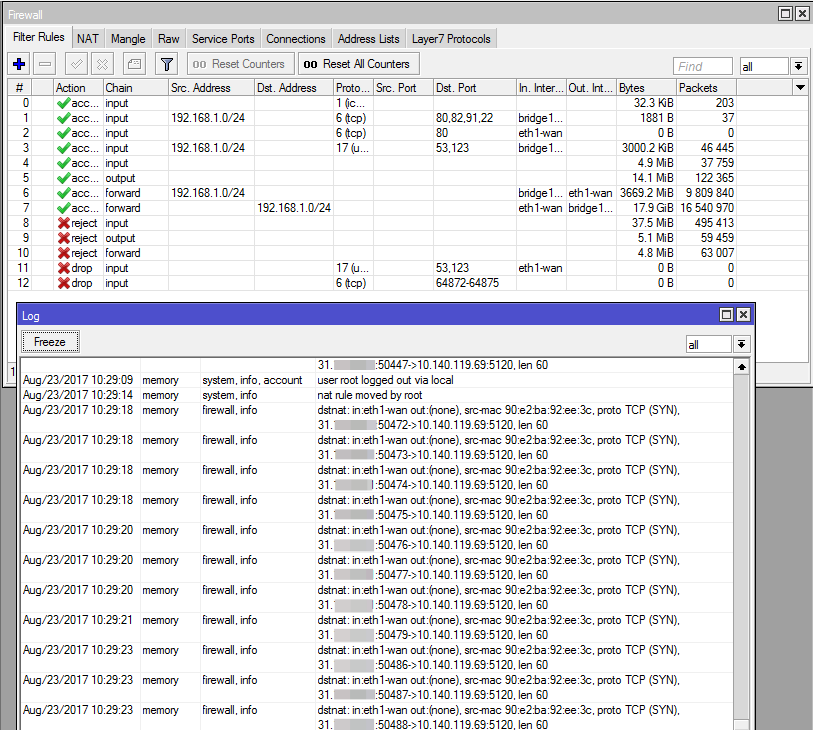Click the disable rule X icon
813x730 pixels.
point(103,64)
